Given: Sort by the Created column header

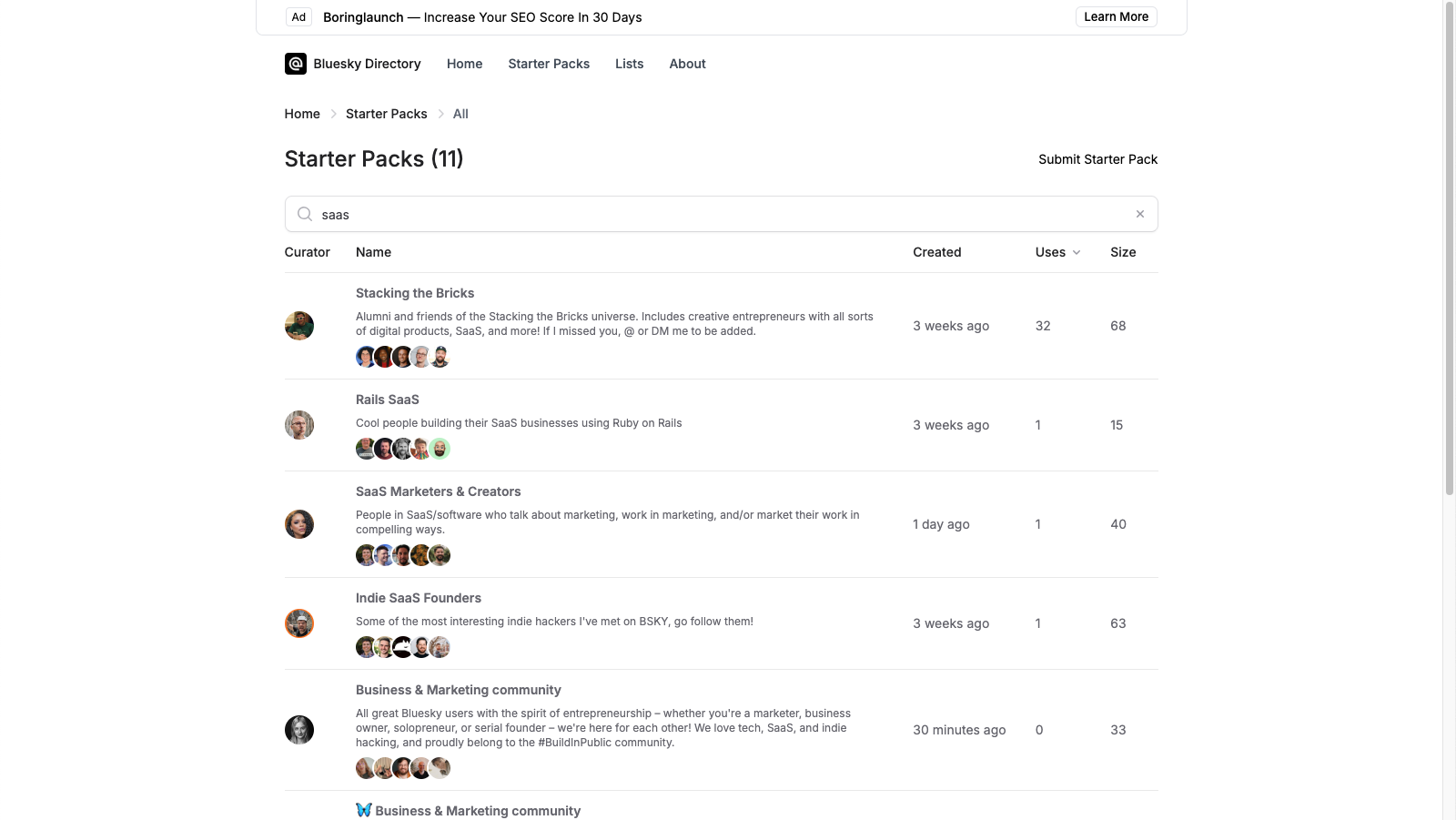Looking at the screenshot, I should (x=937, y=252).
